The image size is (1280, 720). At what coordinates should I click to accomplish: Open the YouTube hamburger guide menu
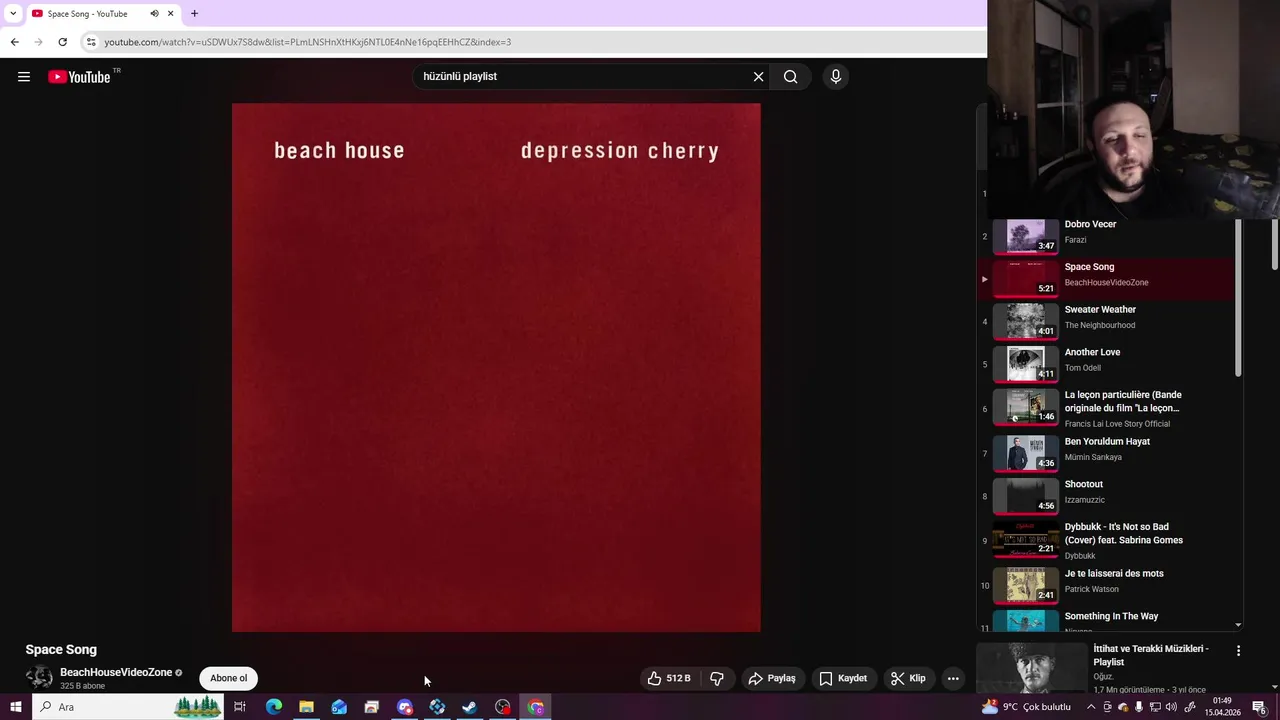(24, 77)
